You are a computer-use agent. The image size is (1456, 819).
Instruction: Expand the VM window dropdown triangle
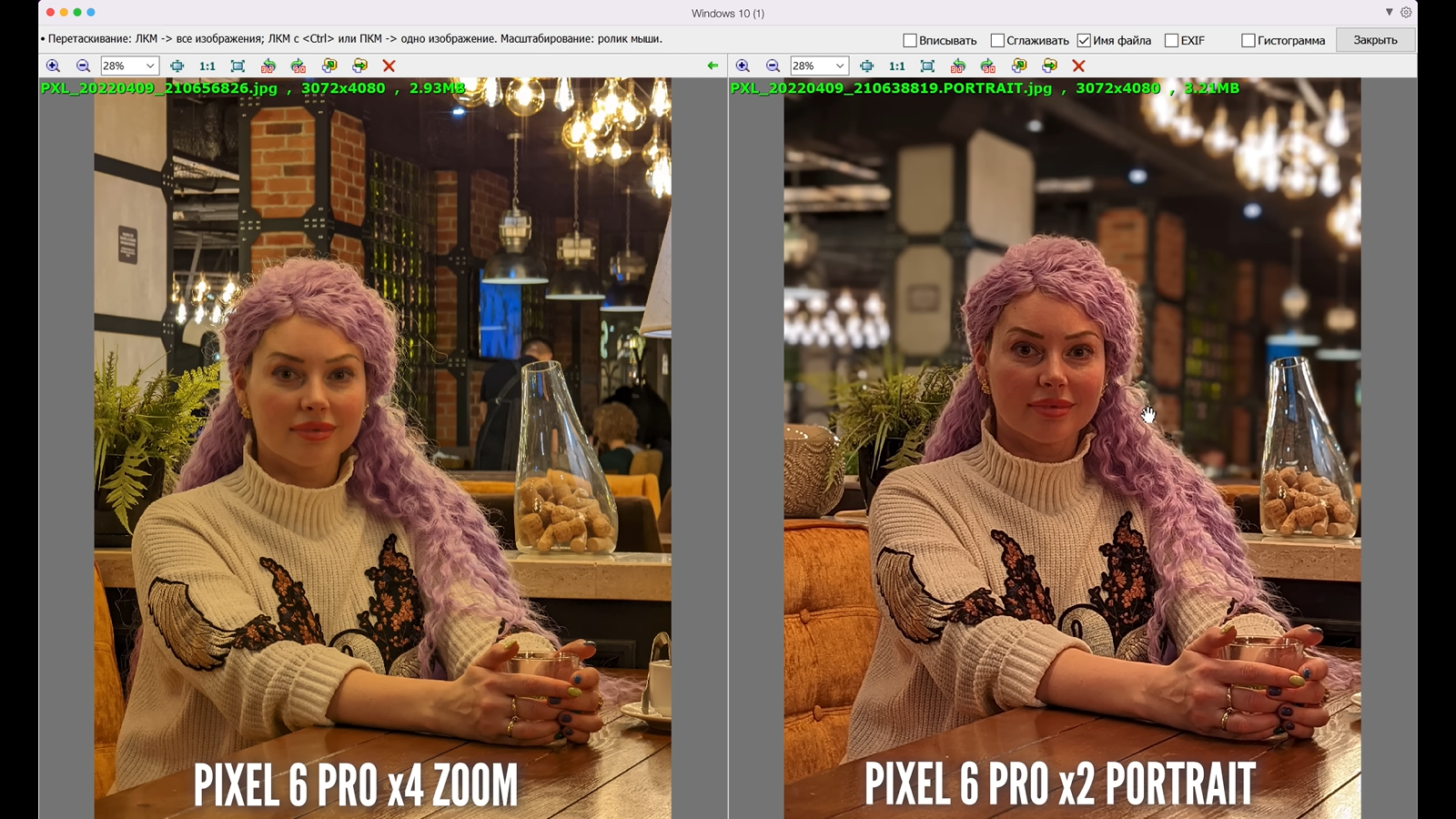1390,13
